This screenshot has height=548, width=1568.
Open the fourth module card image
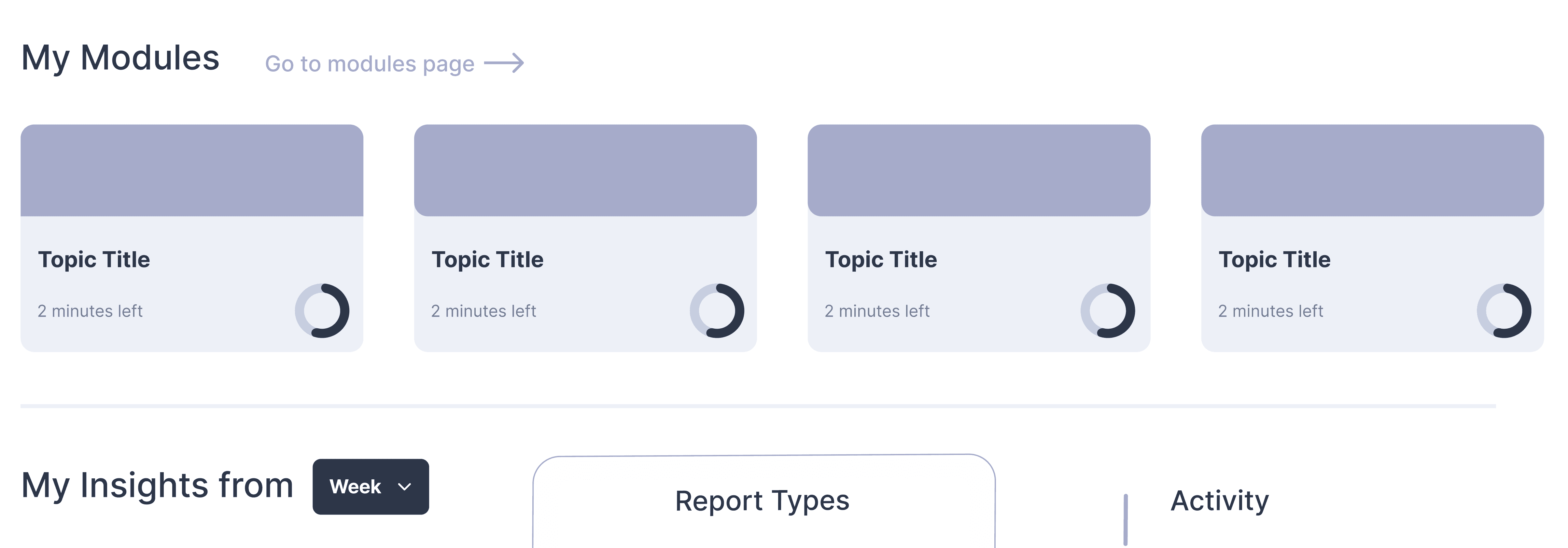(x=1373, y=170)
